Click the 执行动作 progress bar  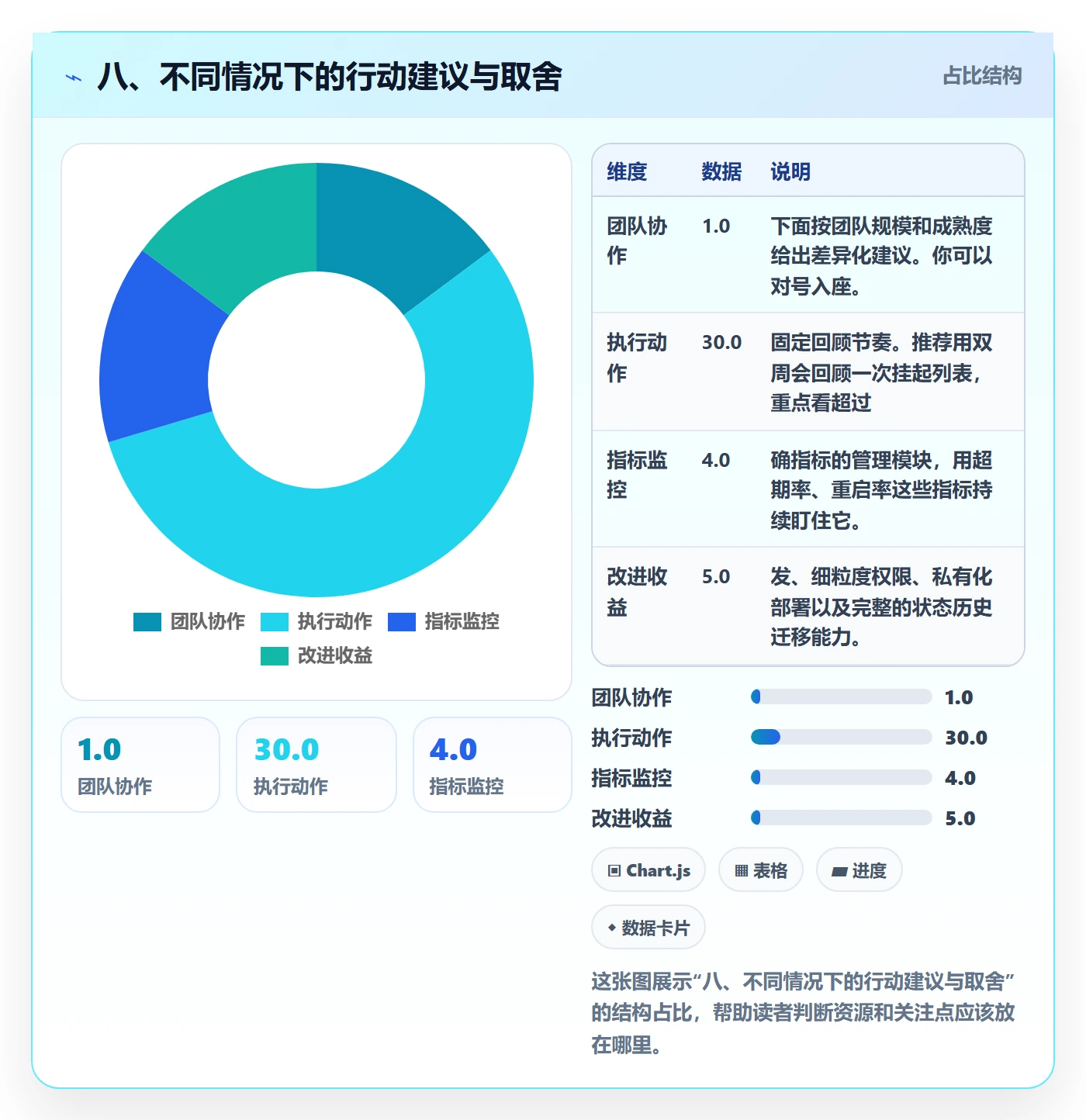tap(842, 737)
